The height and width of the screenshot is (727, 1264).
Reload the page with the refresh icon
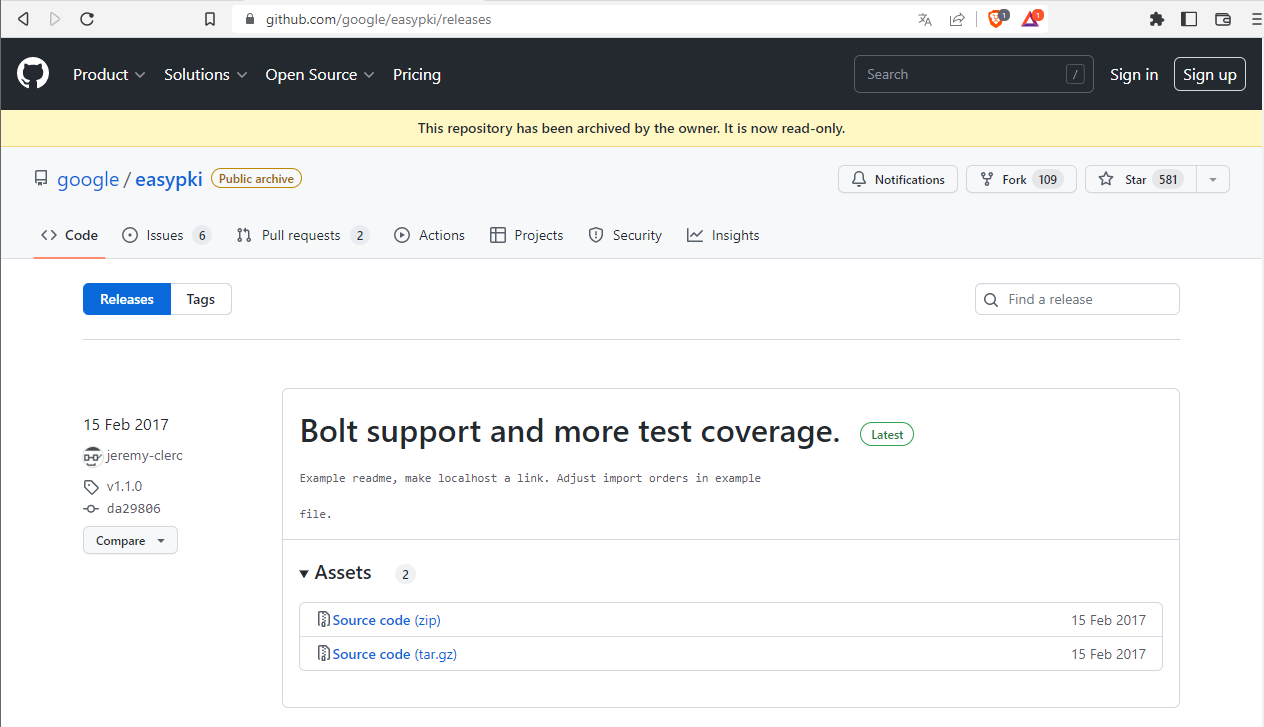[x=87, y=19]
